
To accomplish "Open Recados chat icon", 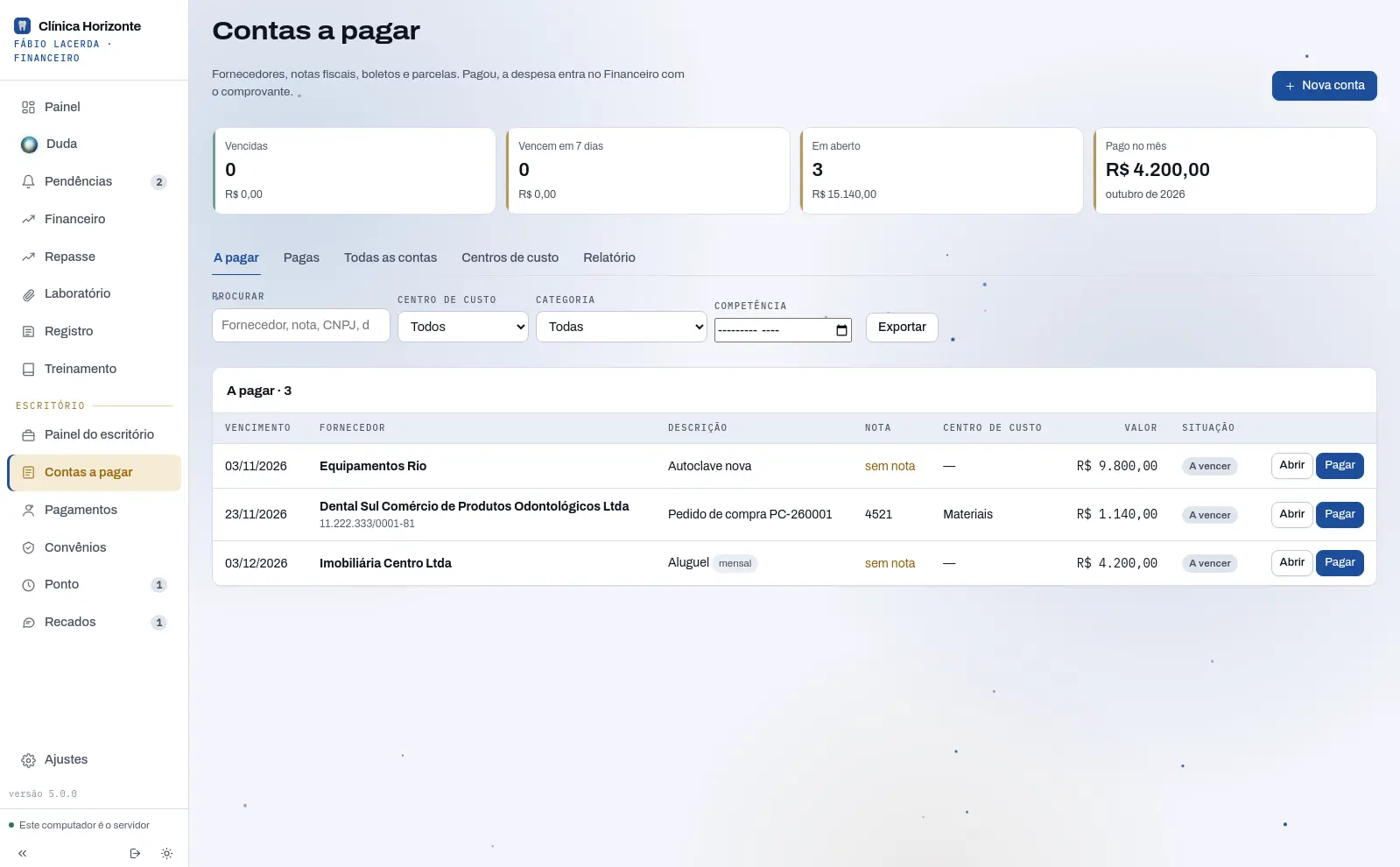I will pos(28,622).
